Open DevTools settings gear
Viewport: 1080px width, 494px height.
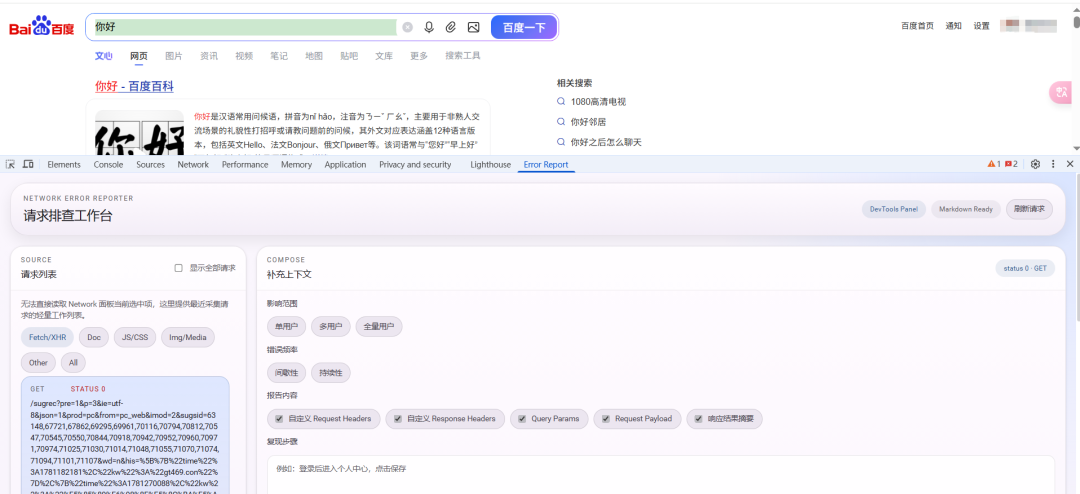1035,164
